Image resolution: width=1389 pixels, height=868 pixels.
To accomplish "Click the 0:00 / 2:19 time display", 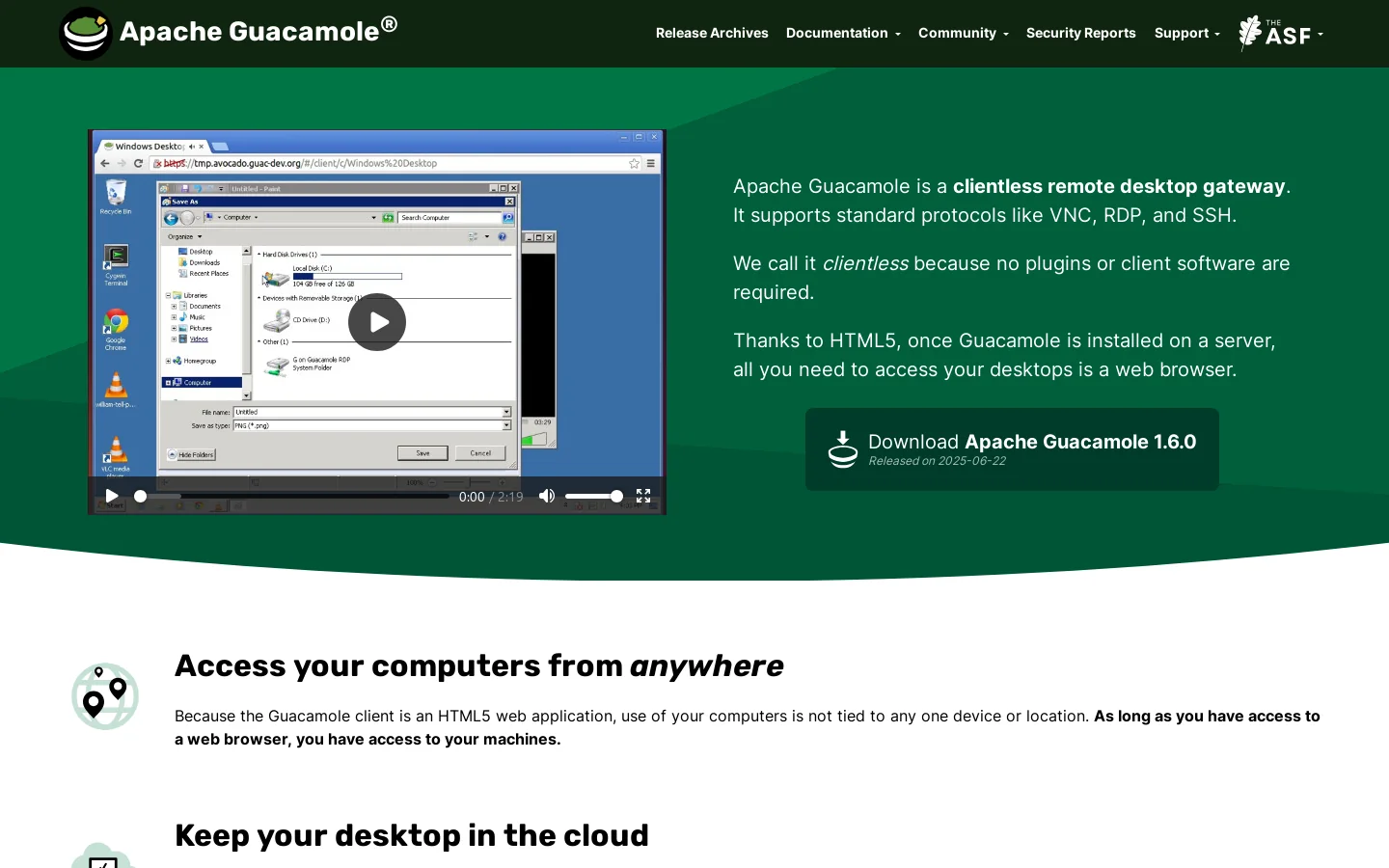I will tap(491, 497).
